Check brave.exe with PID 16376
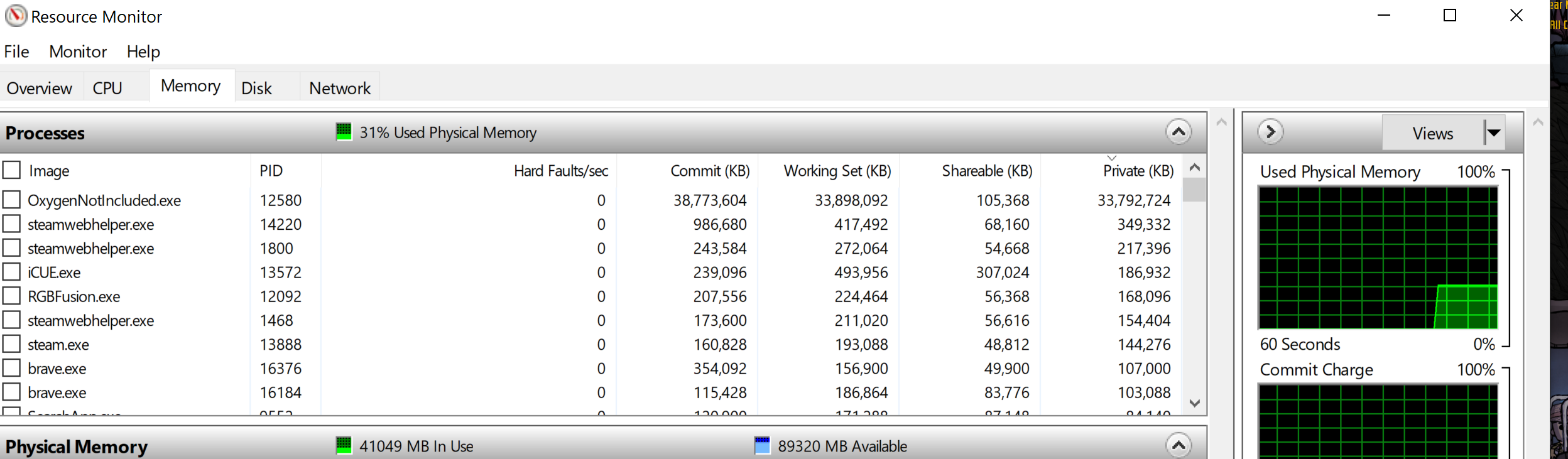 point(11,368)
